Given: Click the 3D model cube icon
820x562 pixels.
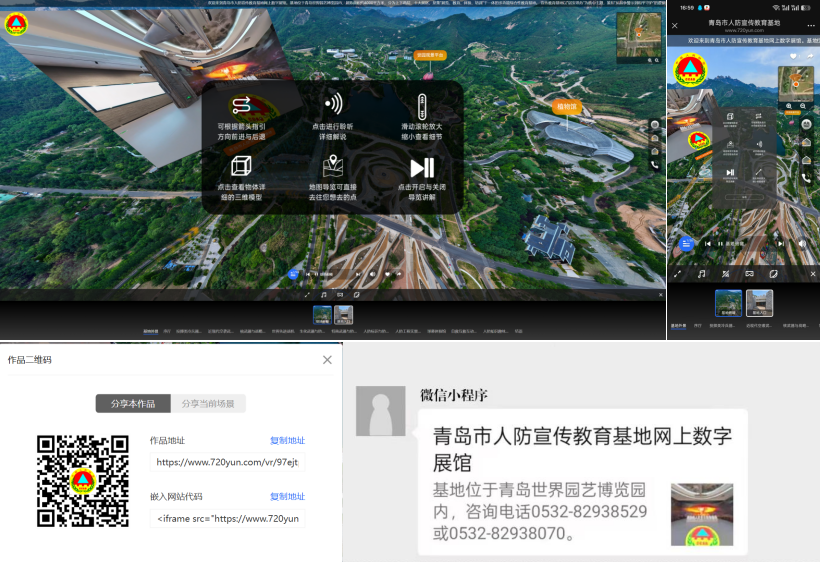Looking at the screenshot, I should pyautogui.click(x=241, y=166).
